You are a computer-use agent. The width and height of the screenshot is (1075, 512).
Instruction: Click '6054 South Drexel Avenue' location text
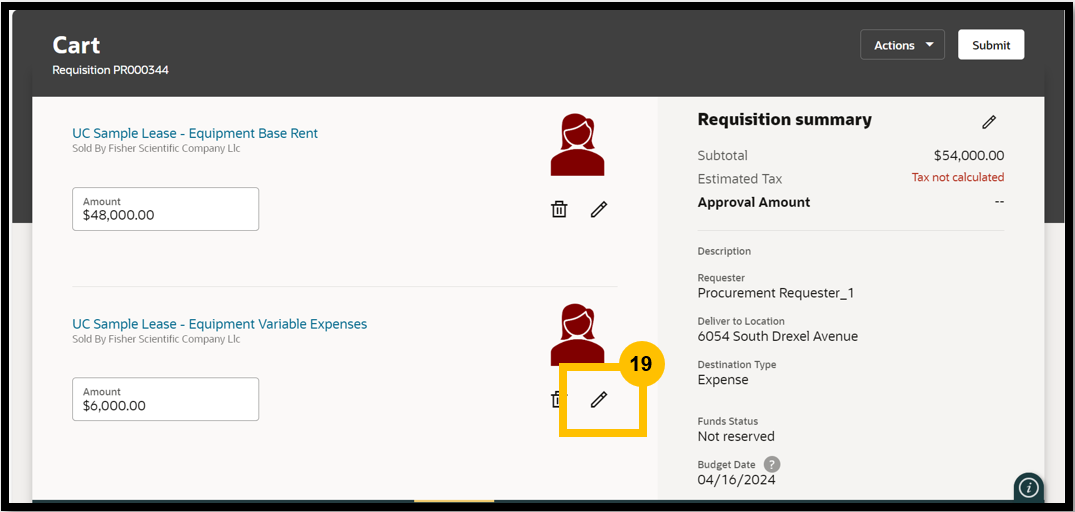[777, 337]
